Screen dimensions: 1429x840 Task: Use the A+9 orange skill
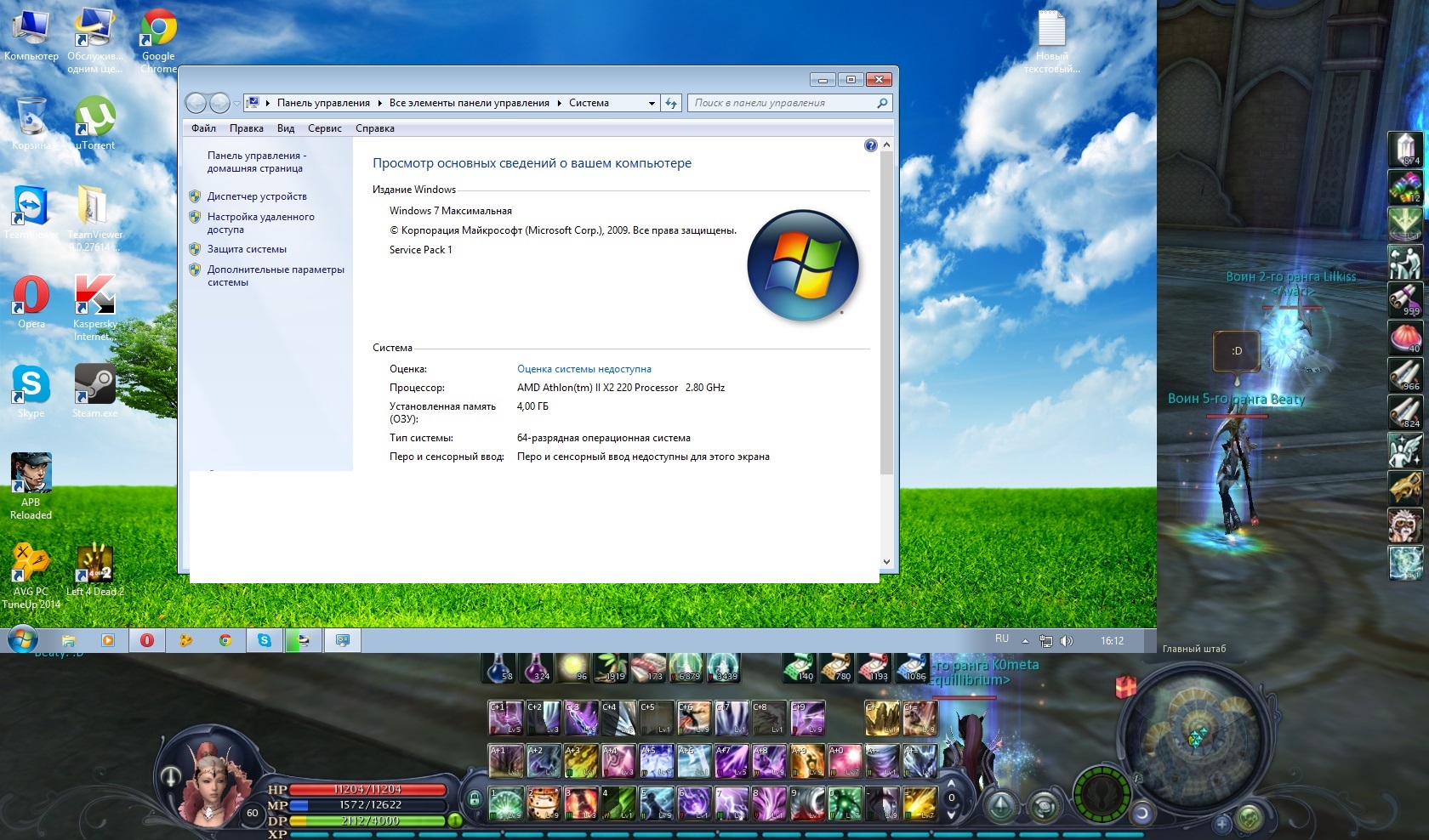(x=807, y=761)
